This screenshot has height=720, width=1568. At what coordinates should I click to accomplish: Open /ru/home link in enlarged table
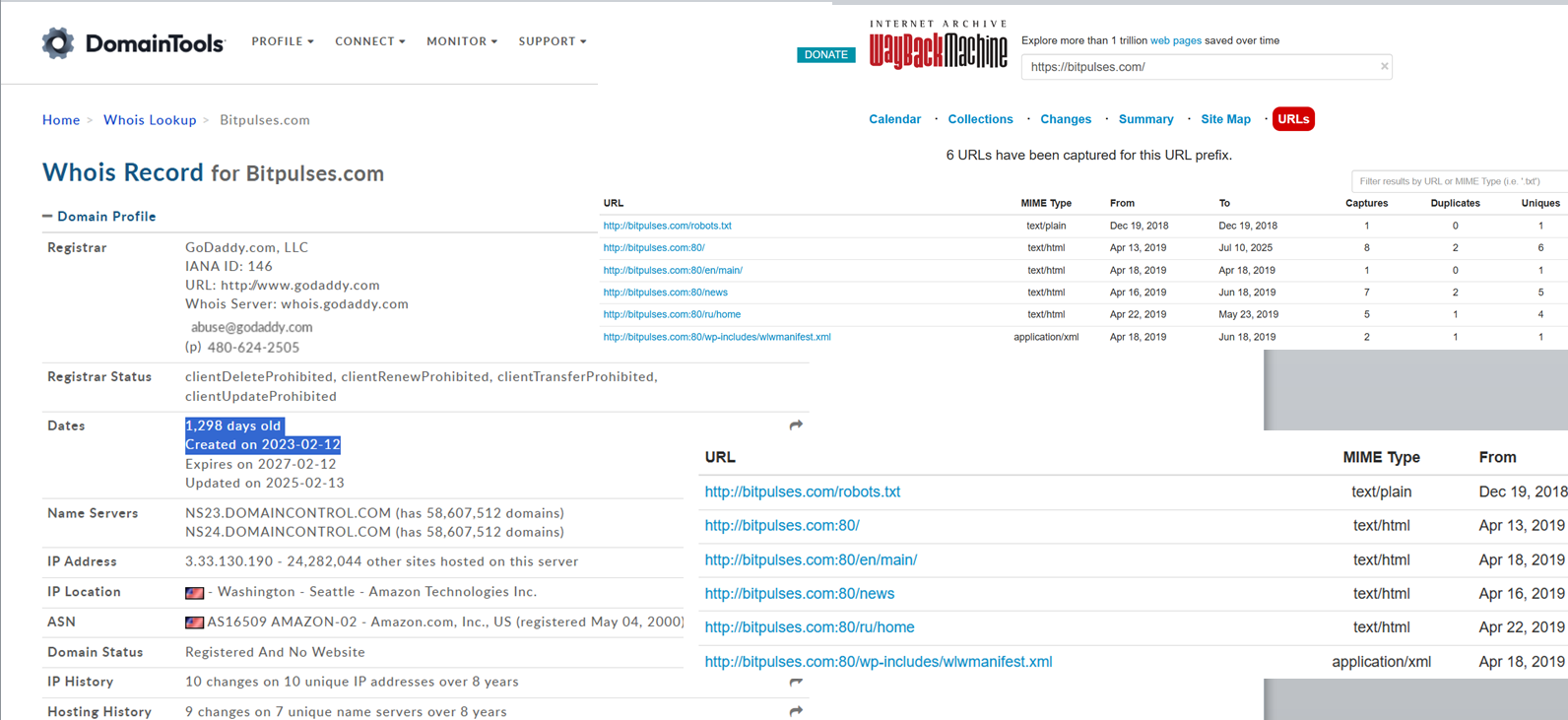pos(810,627)
